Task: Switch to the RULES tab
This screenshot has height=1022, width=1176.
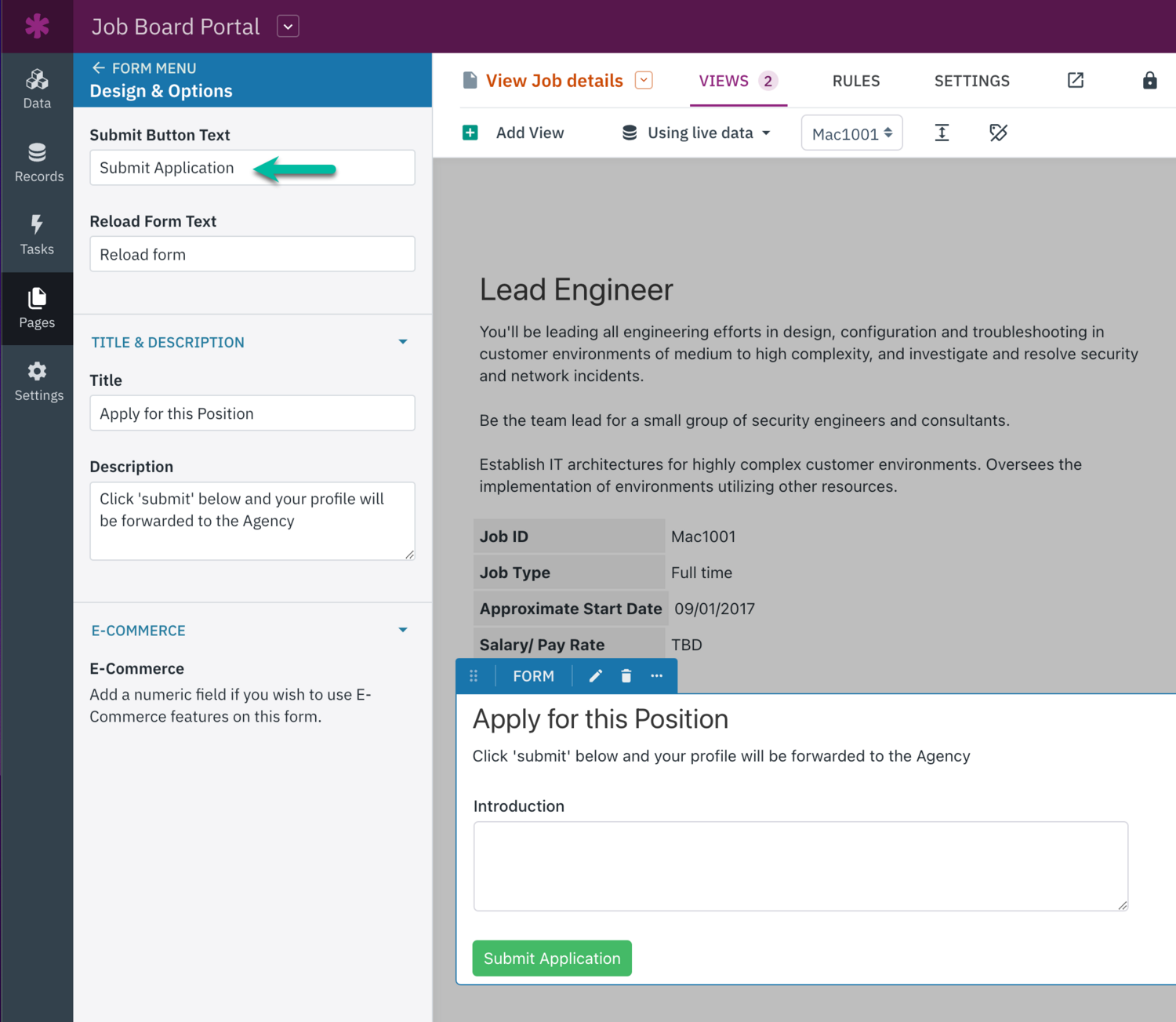Action: (856, 81)
